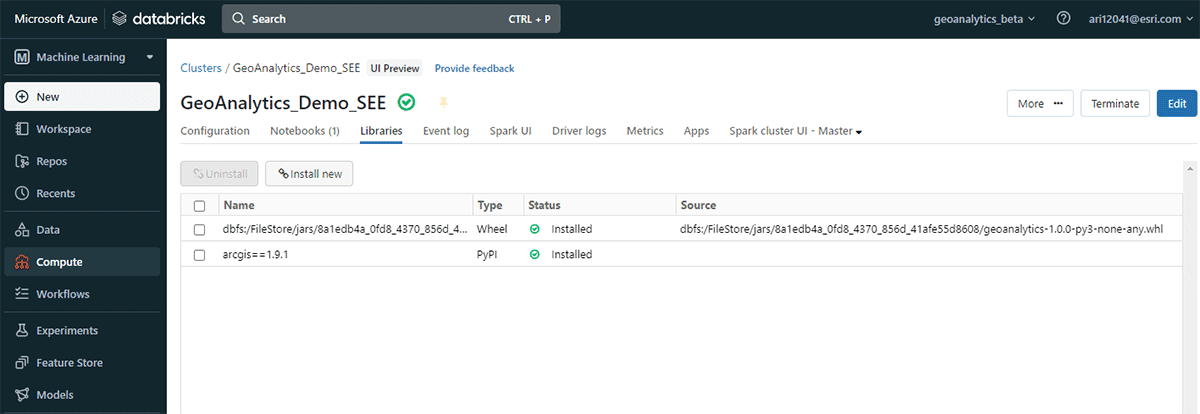Select the arcgis==1.9.1 library checkbox
1200x414 pixels.
point(199,254)
